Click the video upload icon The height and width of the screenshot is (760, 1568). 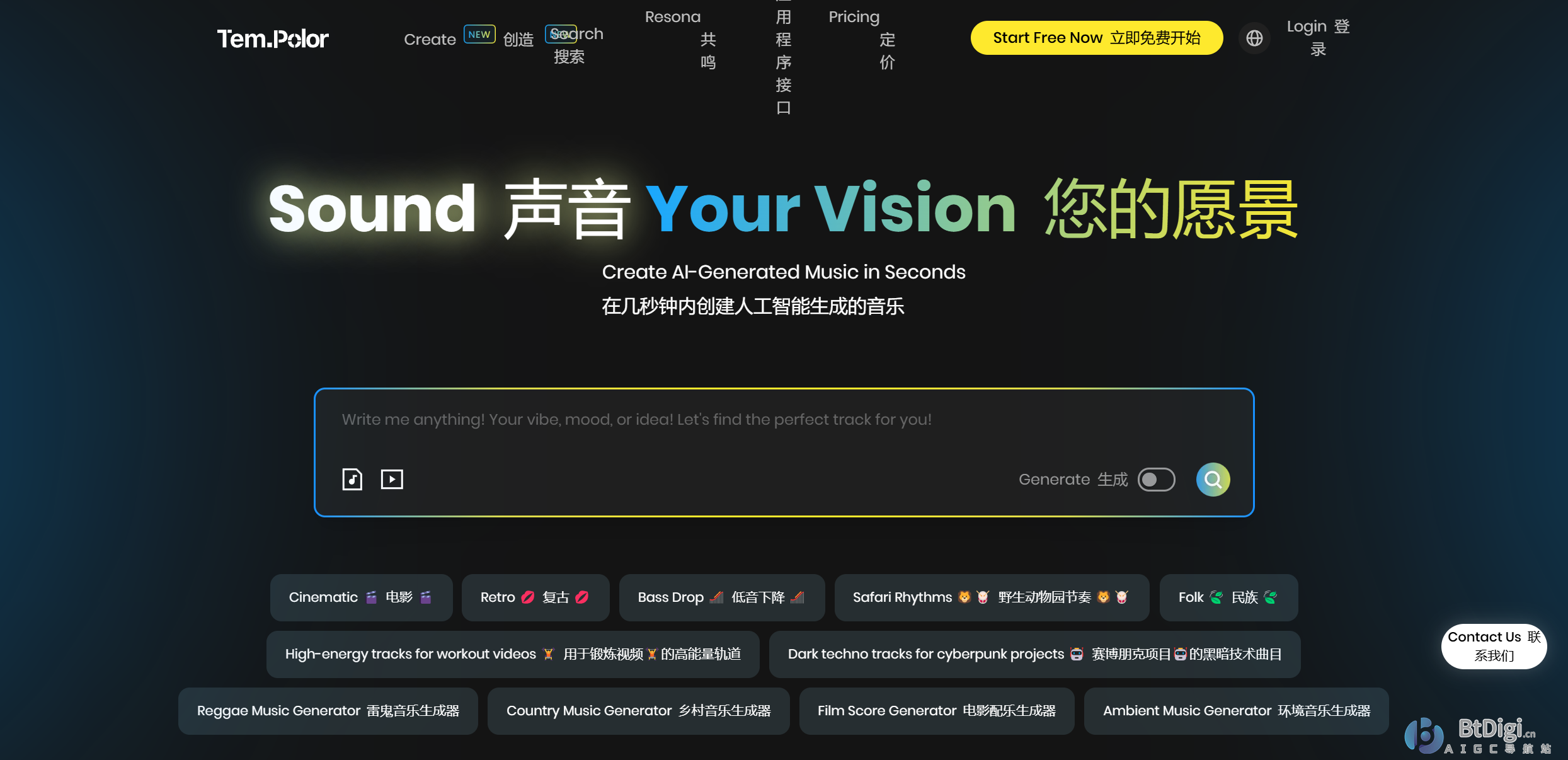(392, 480)
